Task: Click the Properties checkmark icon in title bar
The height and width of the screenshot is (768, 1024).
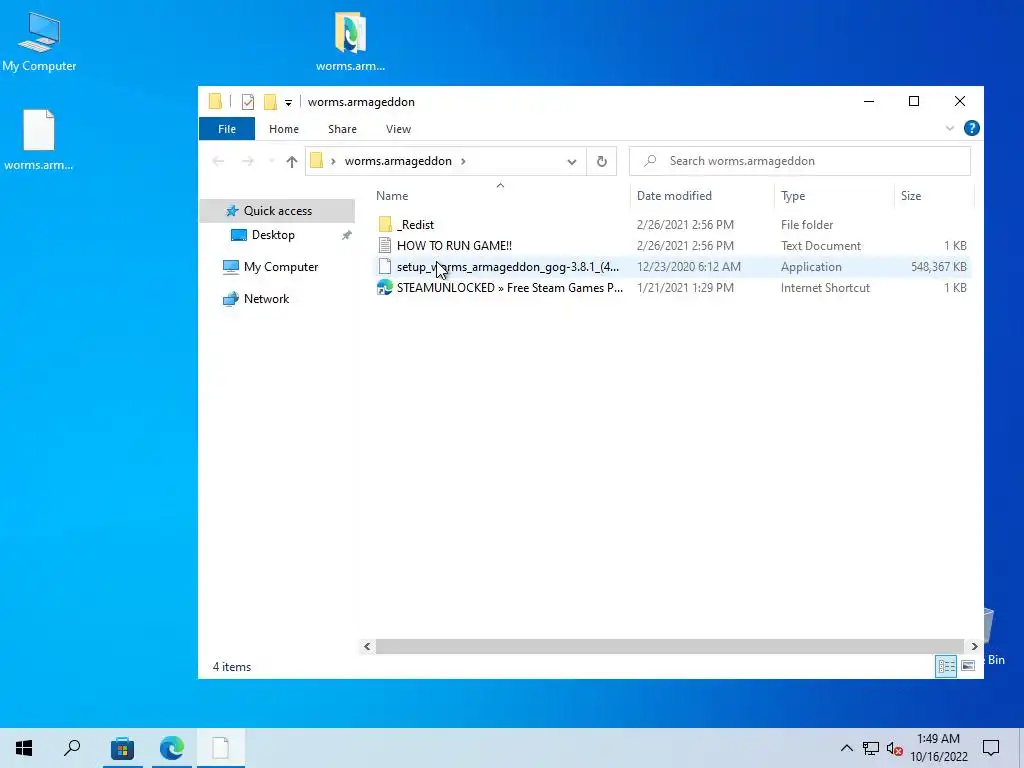Action: (248, 102)
